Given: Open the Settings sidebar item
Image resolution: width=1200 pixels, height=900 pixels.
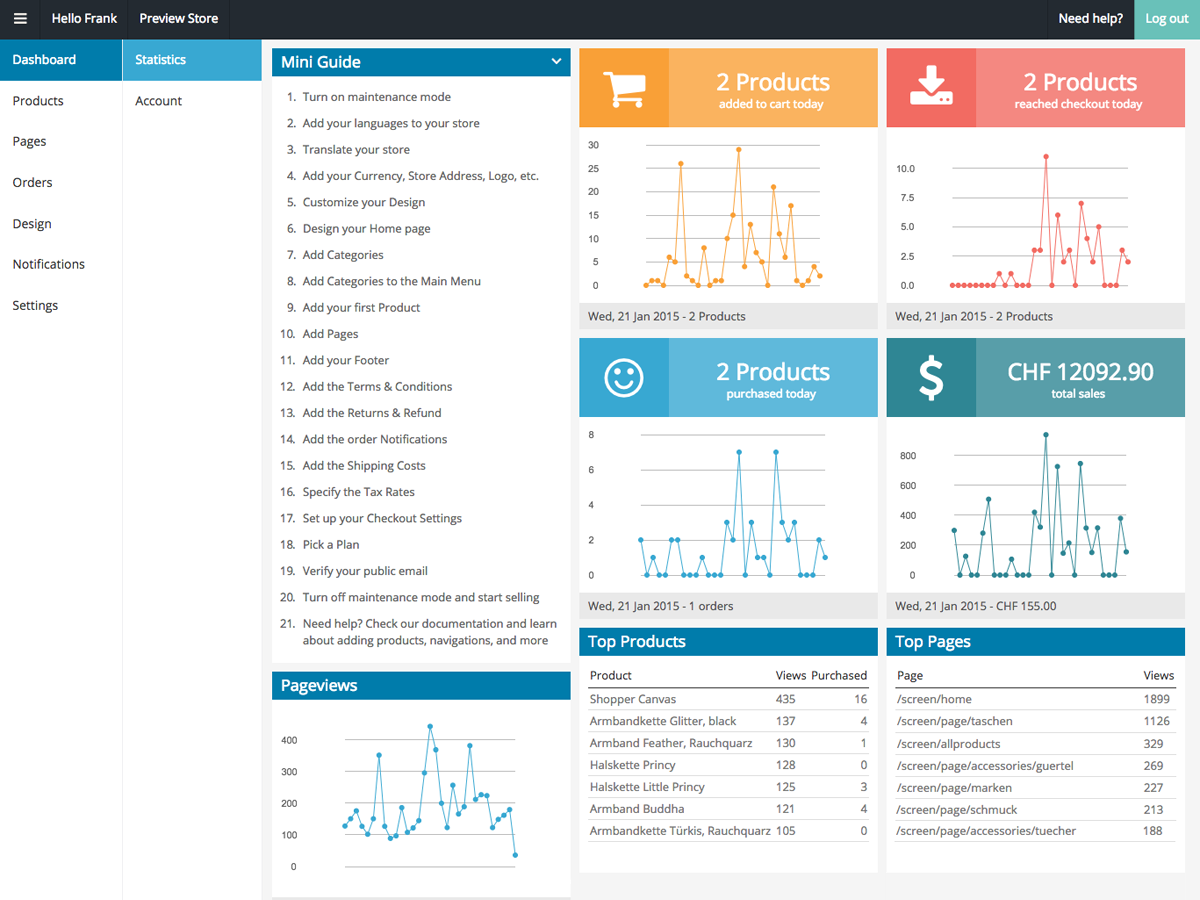Looking at the screenshot, I should tap(35, 306).
